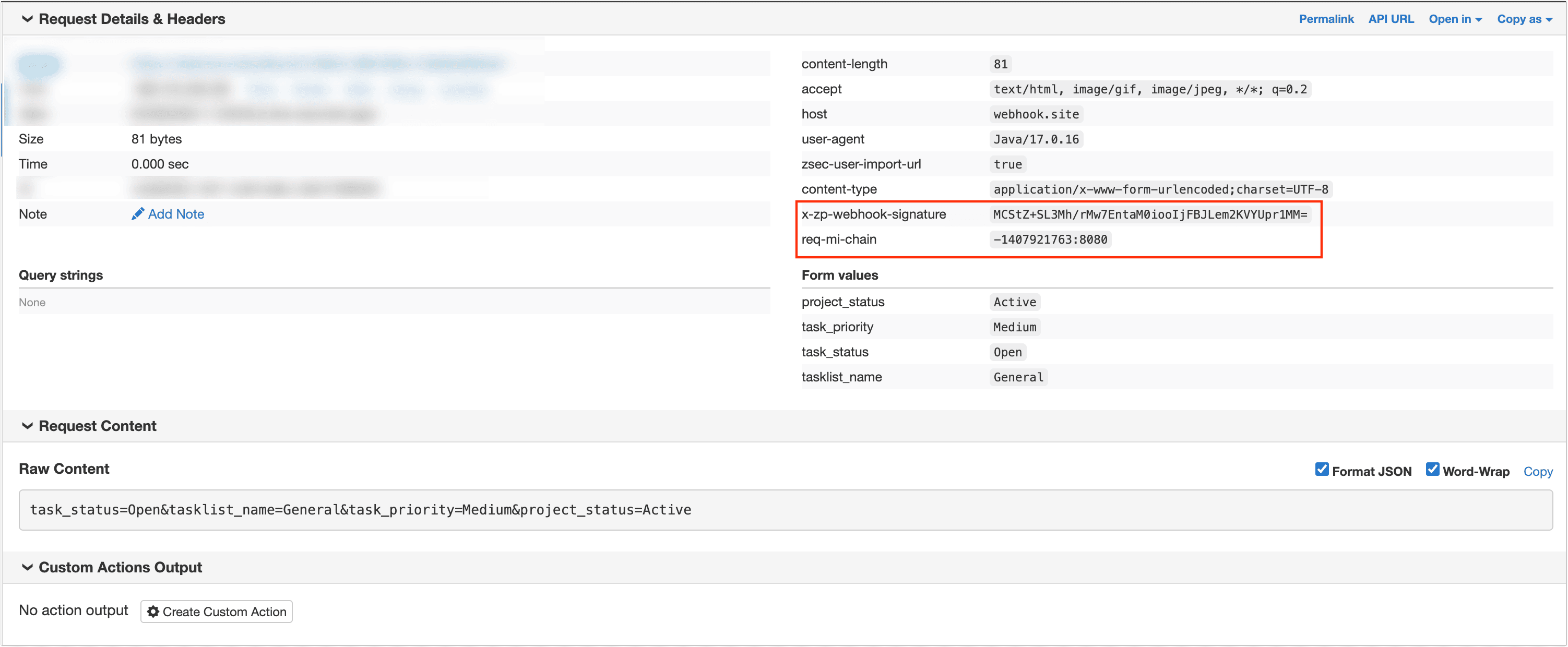Uncheck the Word-Wrap checkbox
1568x647 pixels.
pos(1432,469)
